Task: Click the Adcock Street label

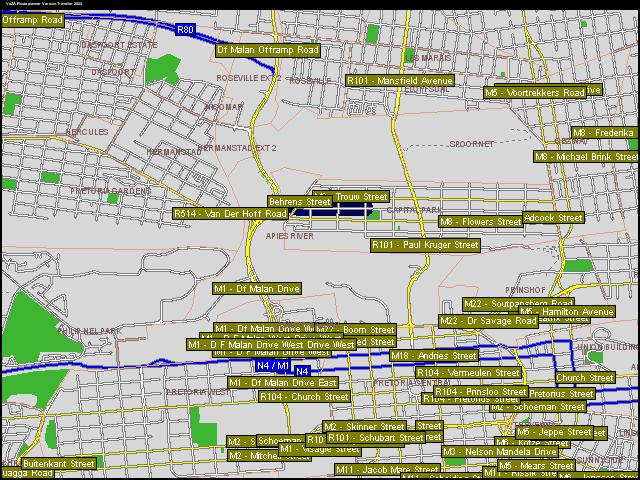Action: (553, 218)
